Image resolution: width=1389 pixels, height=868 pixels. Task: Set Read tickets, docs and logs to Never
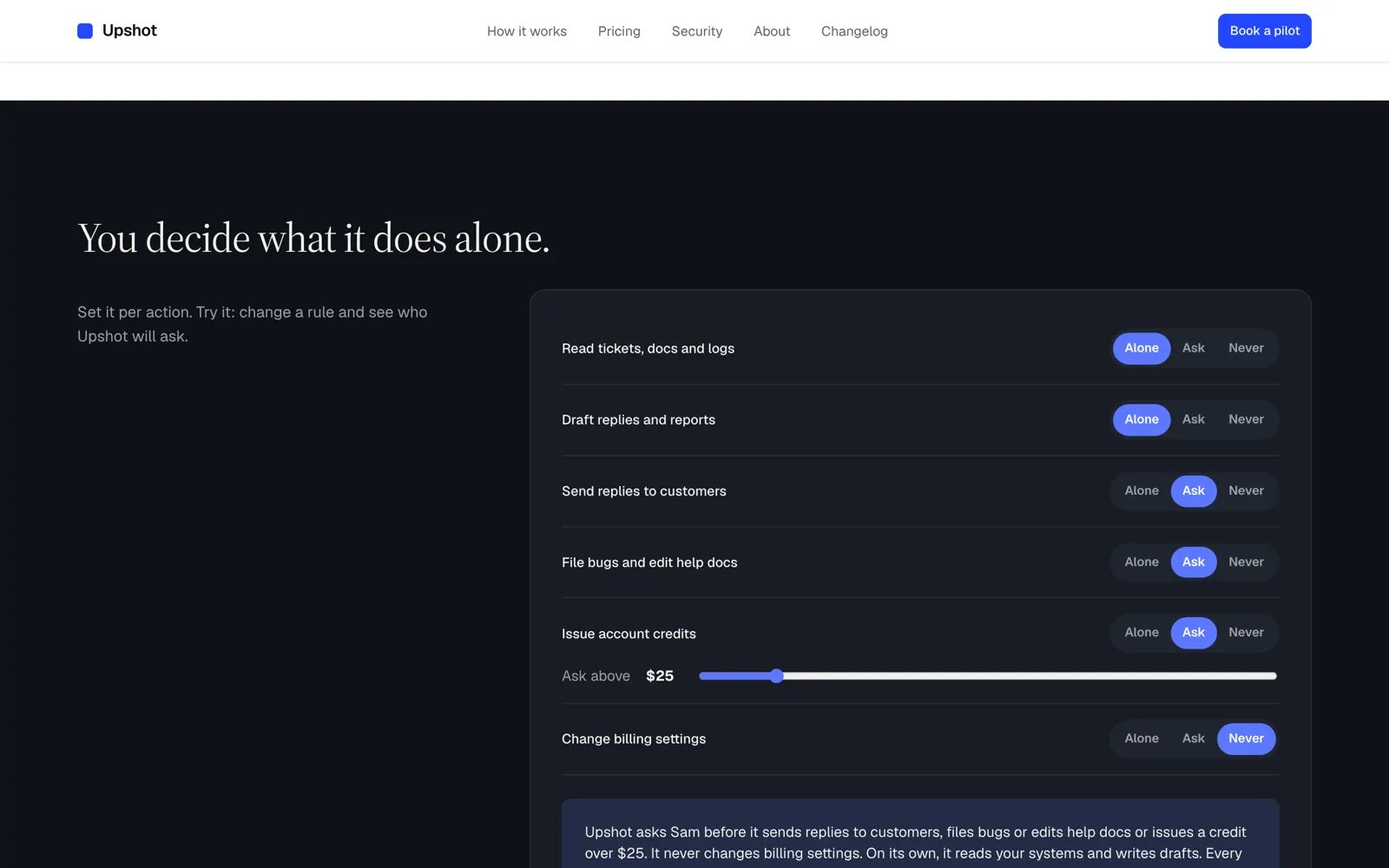point(1246,348)
